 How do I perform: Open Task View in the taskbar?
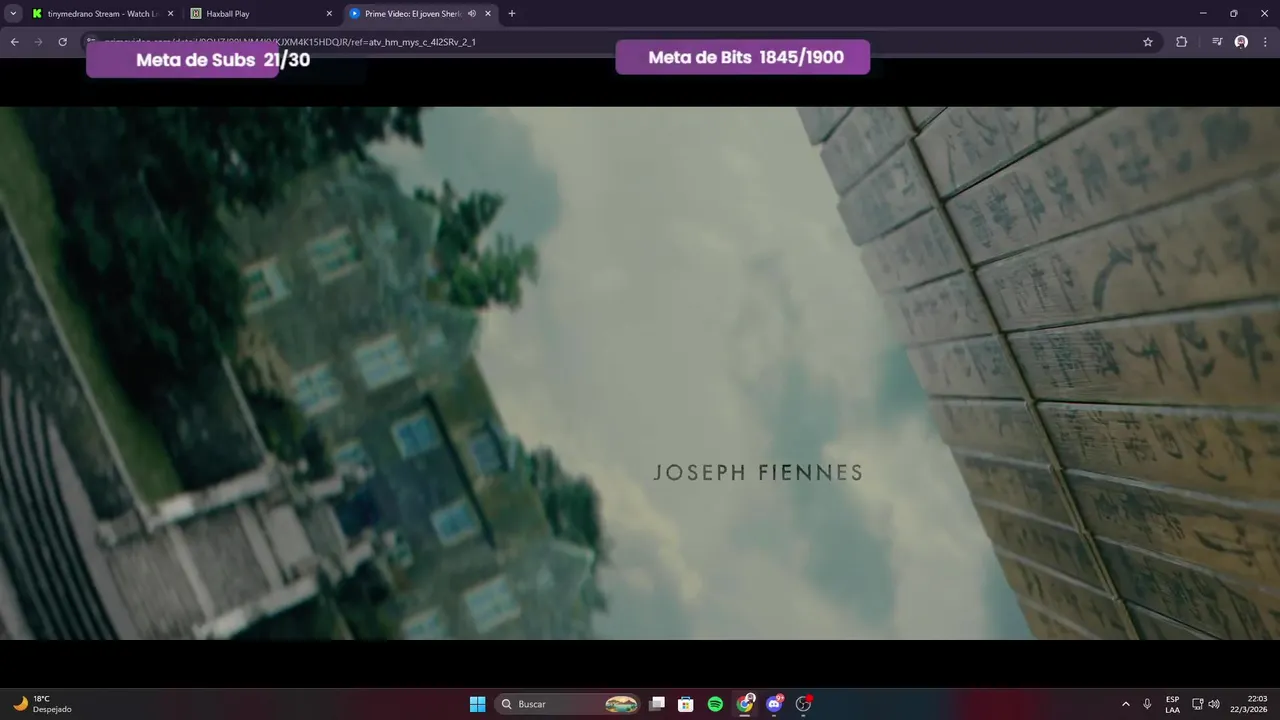tap(657, 704)
